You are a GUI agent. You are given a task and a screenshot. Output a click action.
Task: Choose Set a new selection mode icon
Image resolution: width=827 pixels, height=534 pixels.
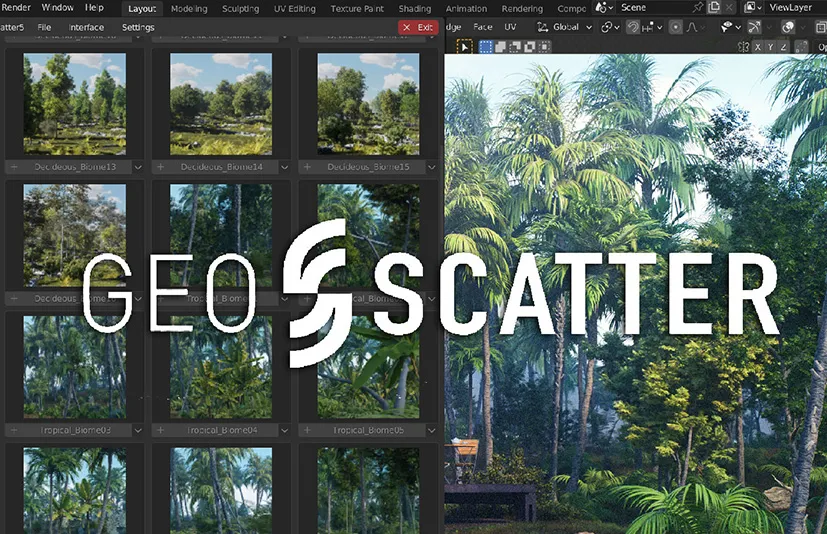(x=486, y=47)
